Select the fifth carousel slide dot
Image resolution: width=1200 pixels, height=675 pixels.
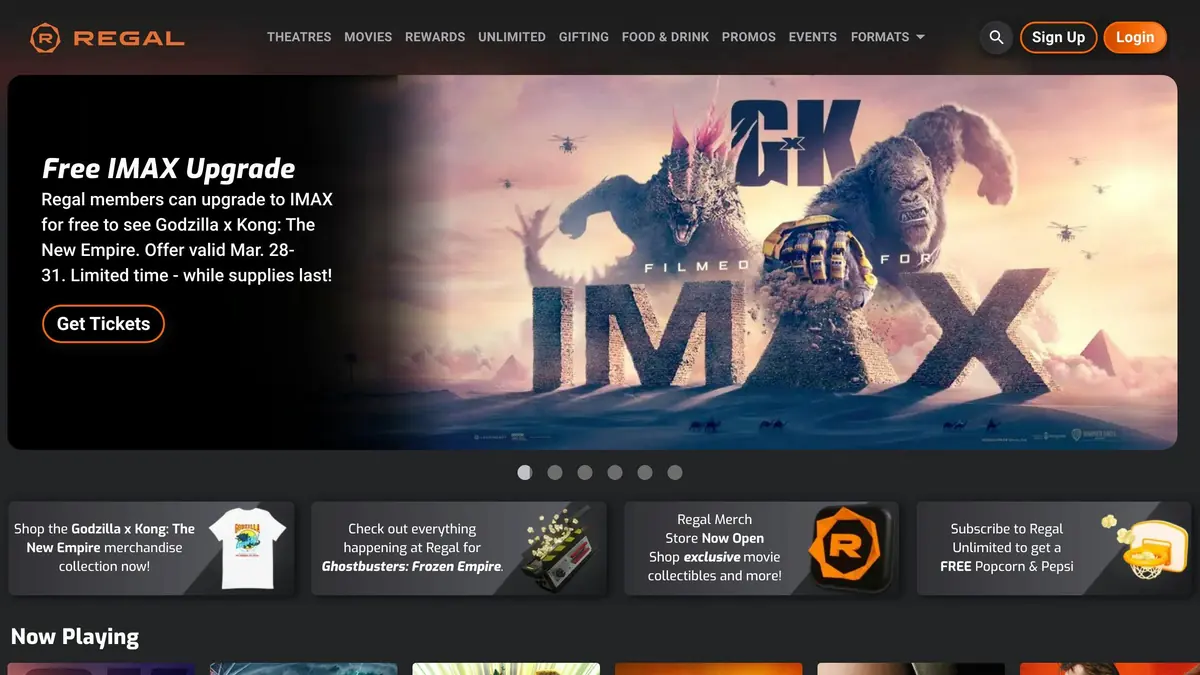[644, 472]
